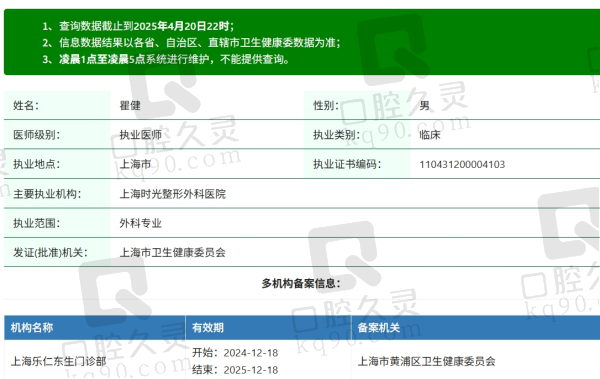
Task: Select the name value 翟健
Action: 130,105
